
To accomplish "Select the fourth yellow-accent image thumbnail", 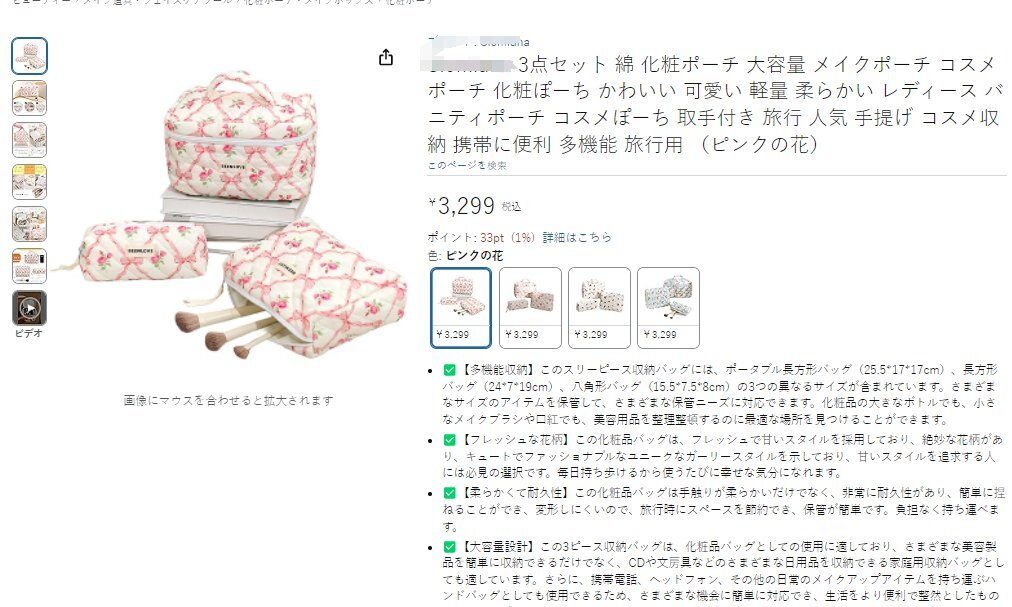I will click(x=29, y=182).
